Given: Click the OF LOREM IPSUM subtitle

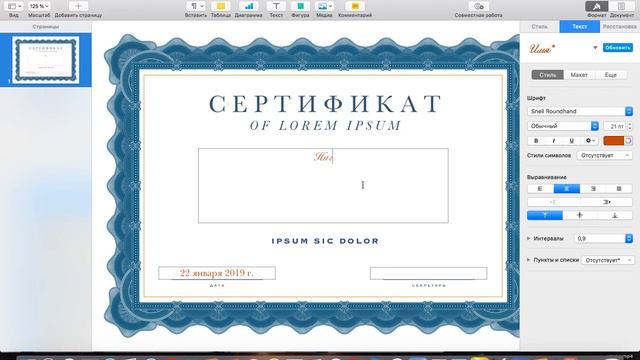Looking at the screenshot, I should tap(325, 126).
